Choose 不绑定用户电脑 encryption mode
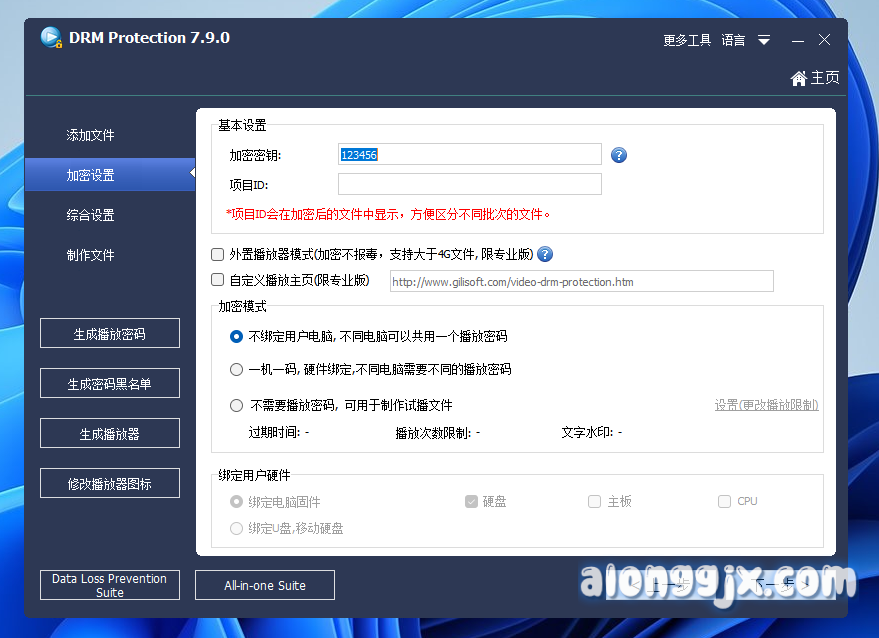This screenshot has height=638, width=879. pyautogui.click(x=237, y=336)
